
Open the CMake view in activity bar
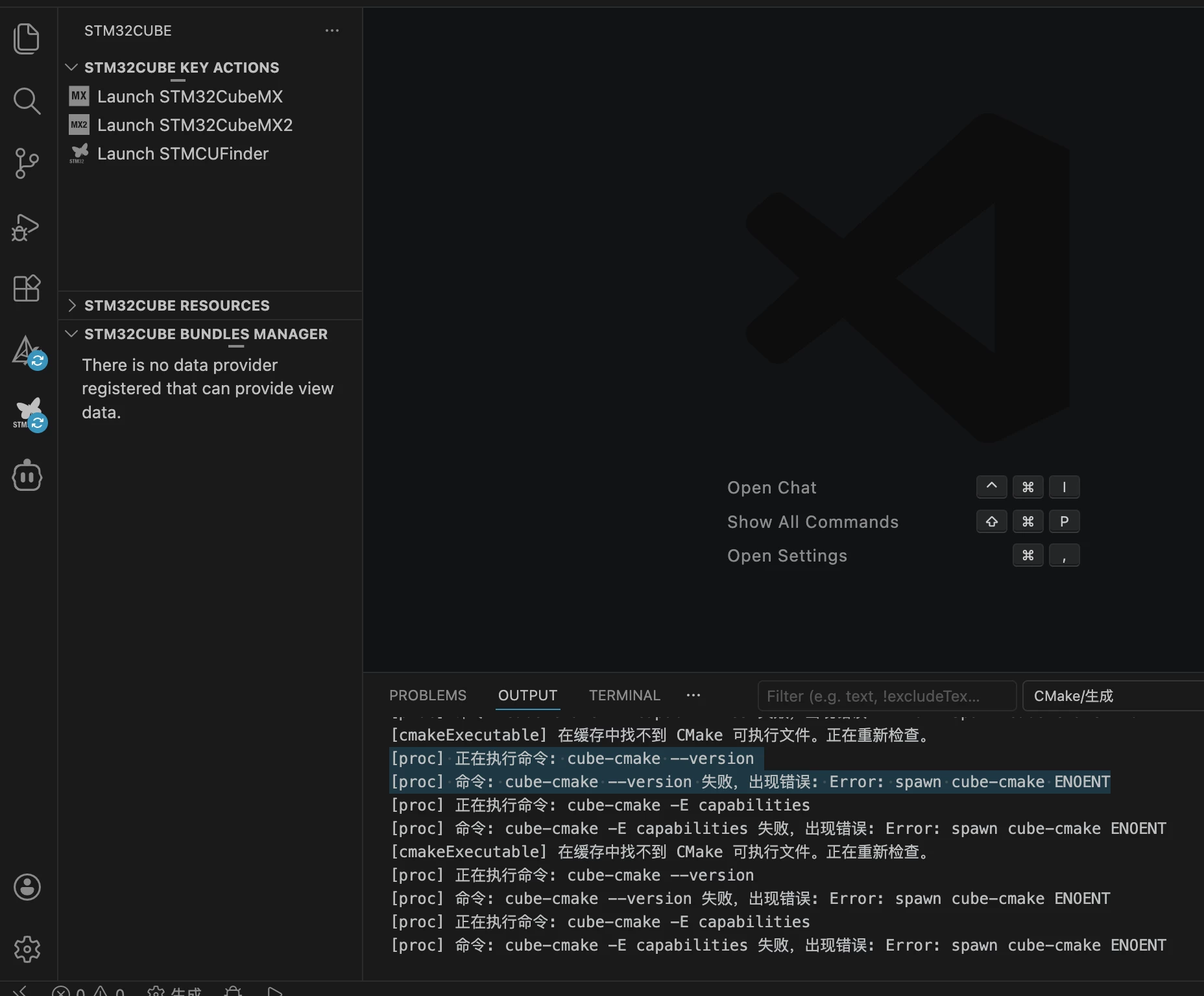[x=29, y=352]
